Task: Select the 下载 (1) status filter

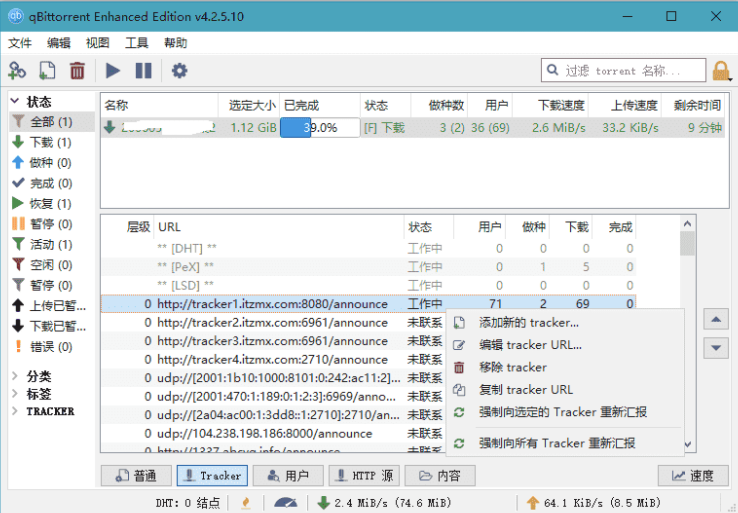Action: 51,142
